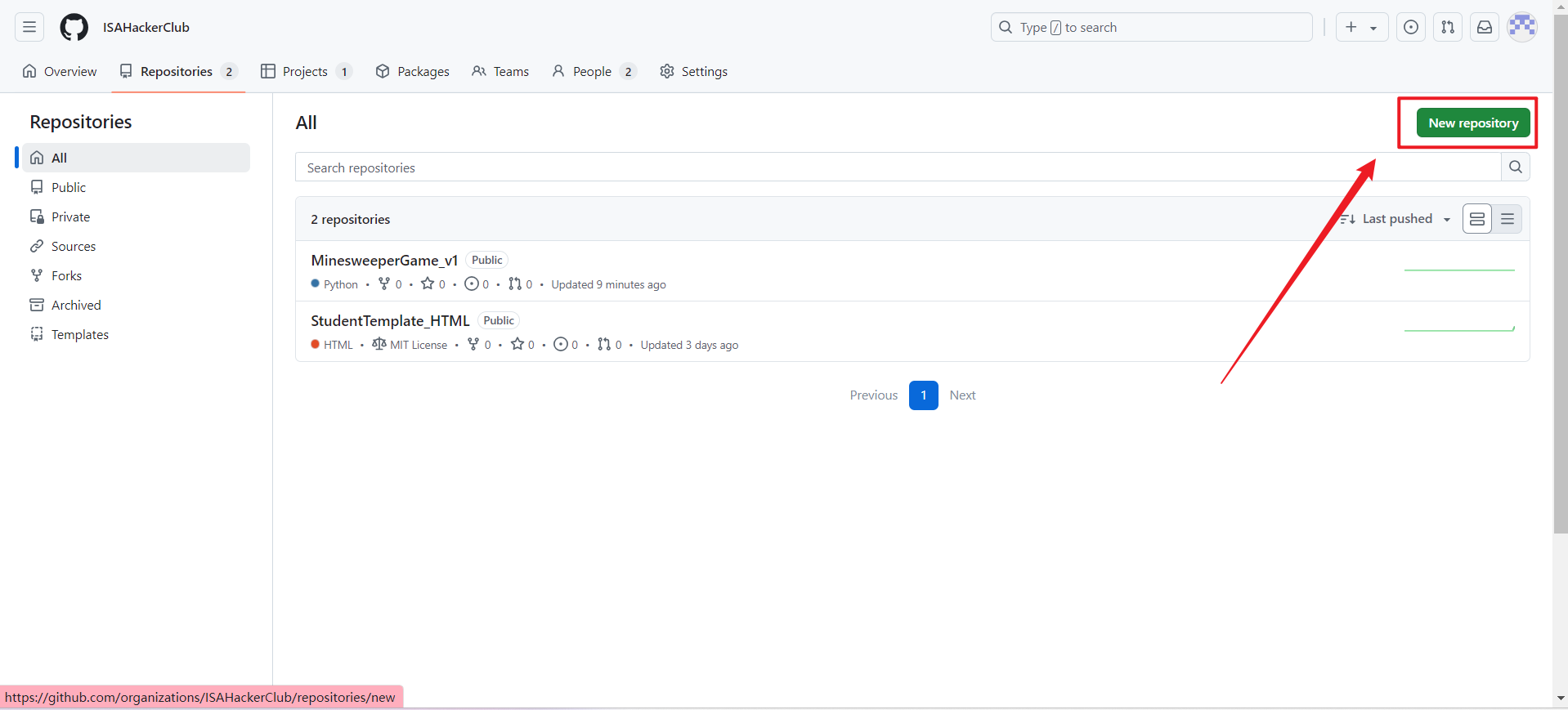Expand the create-new dropdown arrow

(x=1374, y=28)
